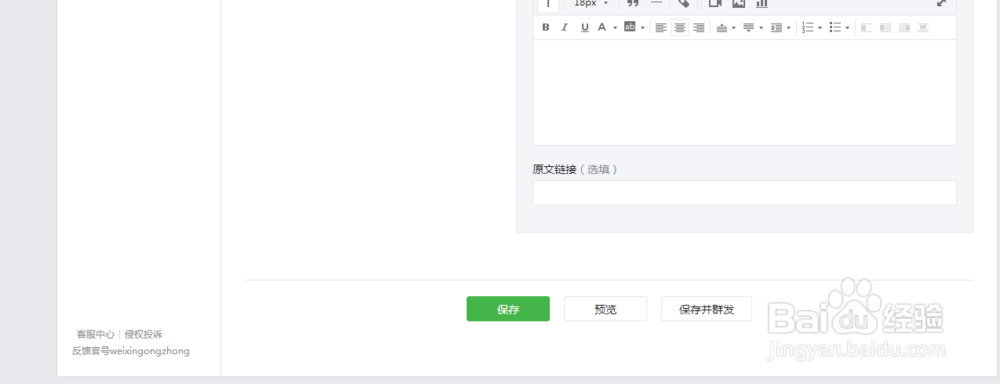
Task: Set spacing after paragraph
Action: [749, 27]
